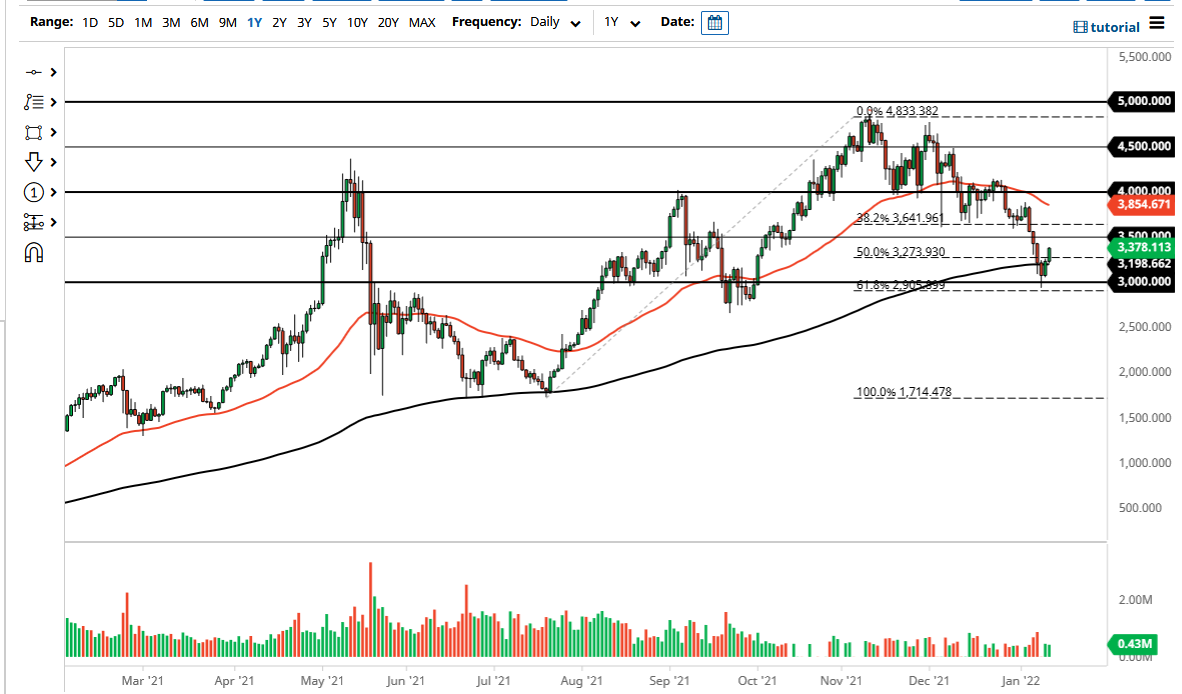This screenshot has height=694, width=1182.
Task: Activate the 10Y range option
Action: (357, 21)
